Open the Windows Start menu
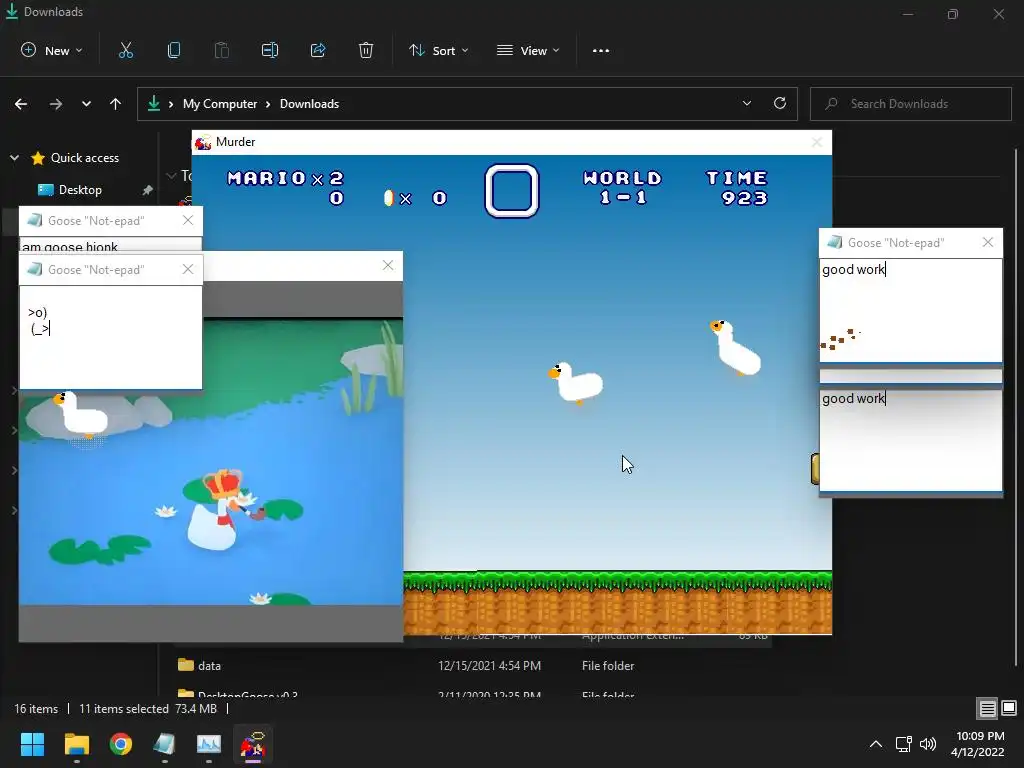The height and width of the screenshot is (768, 1024). pos(32,744)
